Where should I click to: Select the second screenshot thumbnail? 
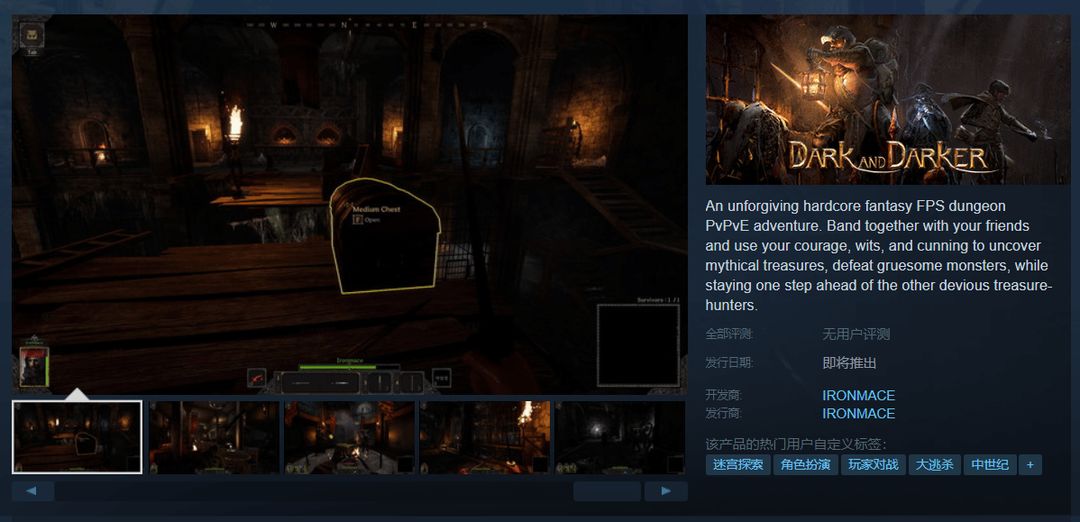[x=214, y=437]
